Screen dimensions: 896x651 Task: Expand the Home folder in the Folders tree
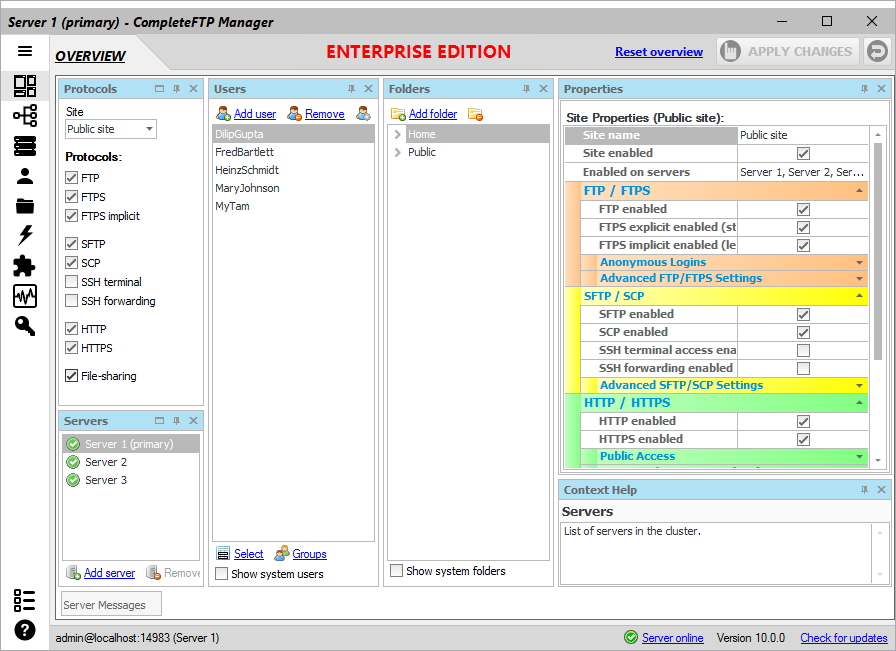pos(399,132)
